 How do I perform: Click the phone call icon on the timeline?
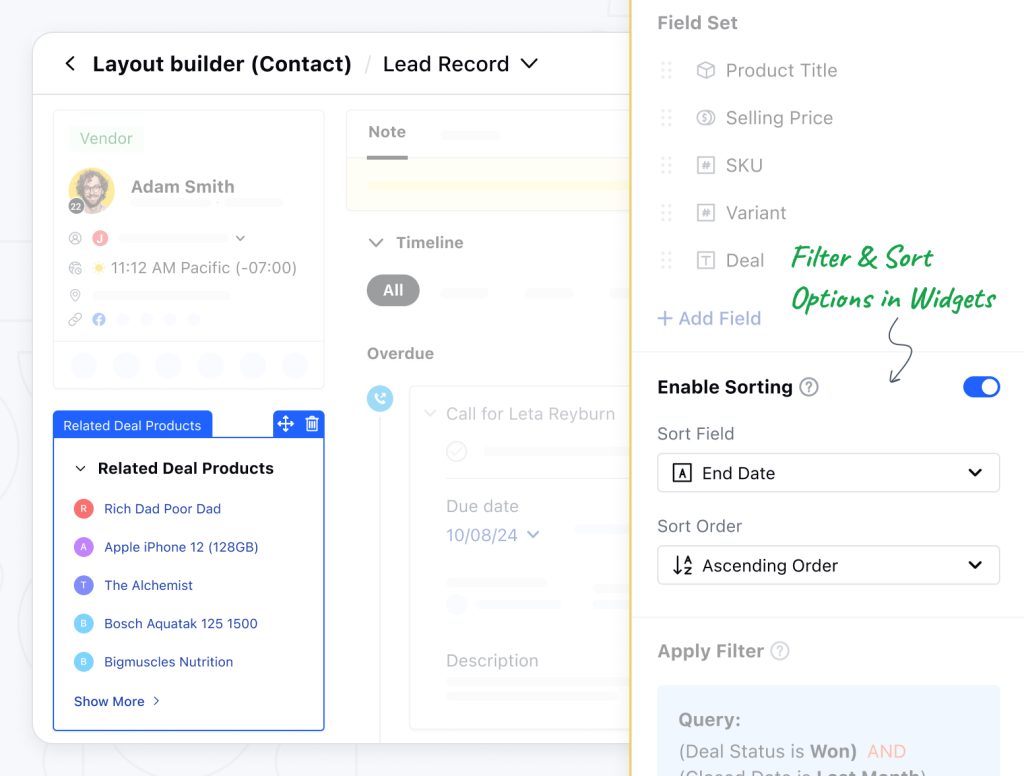pos(380,398)
